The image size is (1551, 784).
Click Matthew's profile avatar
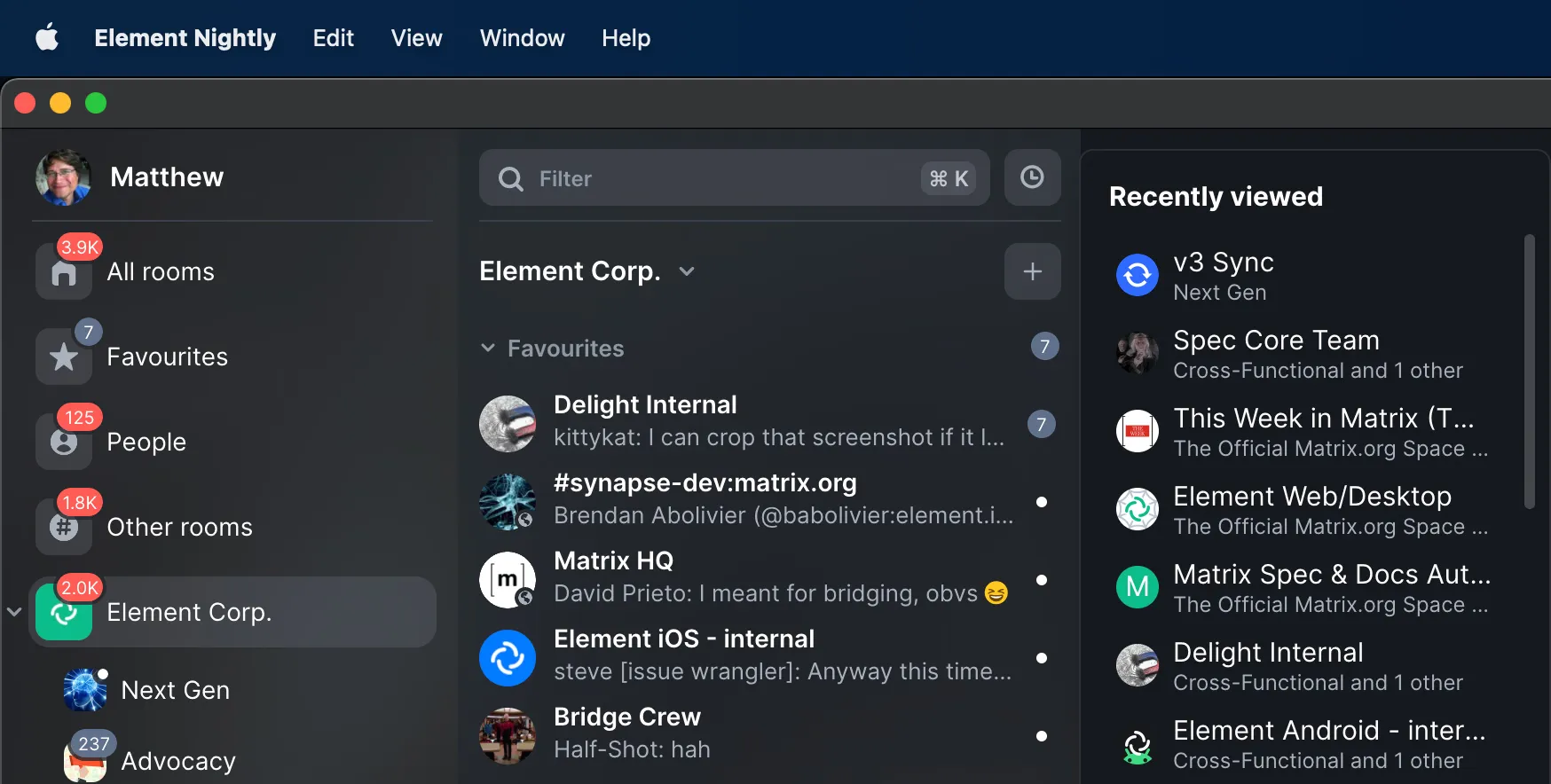[x=63, y=177]
